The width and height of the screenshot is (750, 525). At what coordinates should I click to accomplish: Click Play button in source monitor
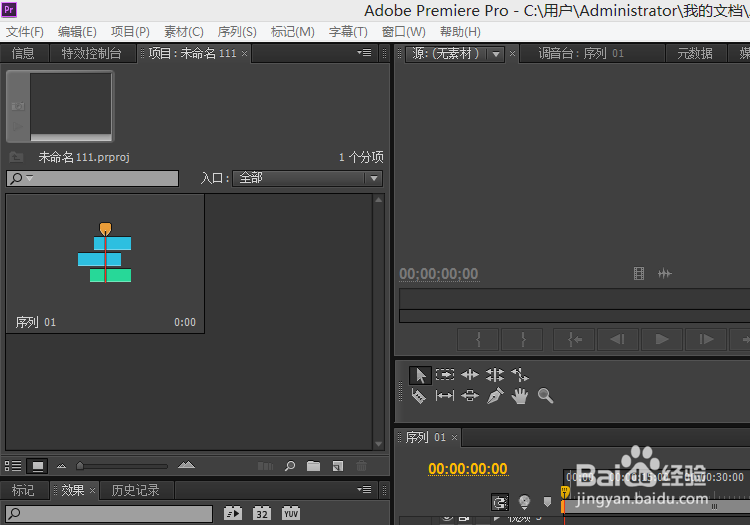pyautogui.click(x=662, y=339)
